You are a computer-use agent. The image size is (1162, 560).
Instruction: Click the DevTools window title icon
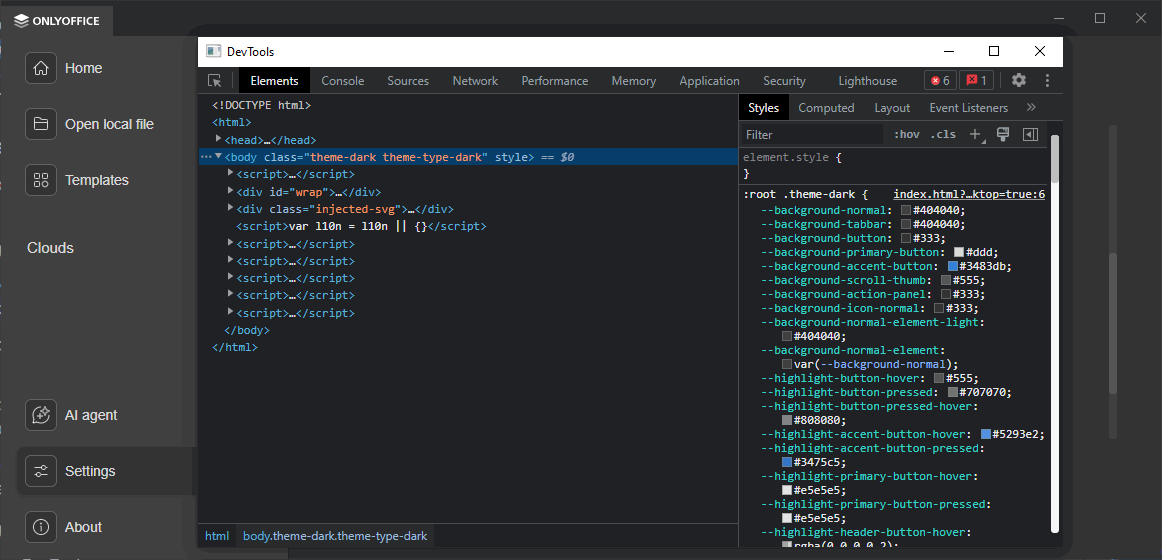(214, 51)
